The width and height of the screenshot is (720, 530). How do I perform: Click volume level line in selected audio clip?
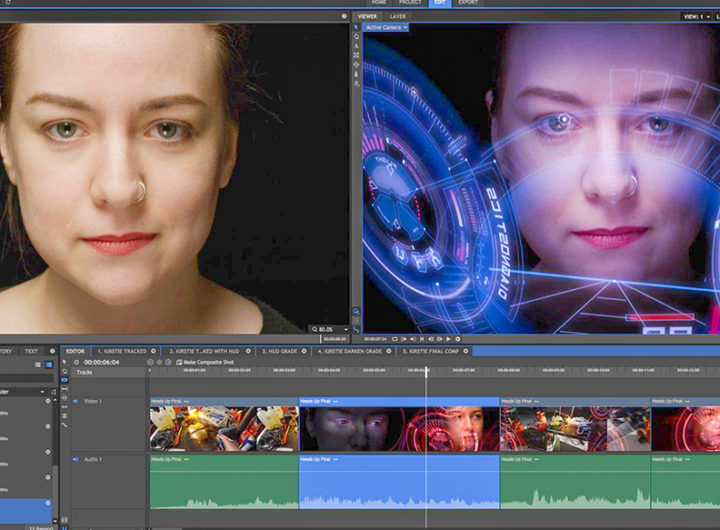[x=399, y=472]
